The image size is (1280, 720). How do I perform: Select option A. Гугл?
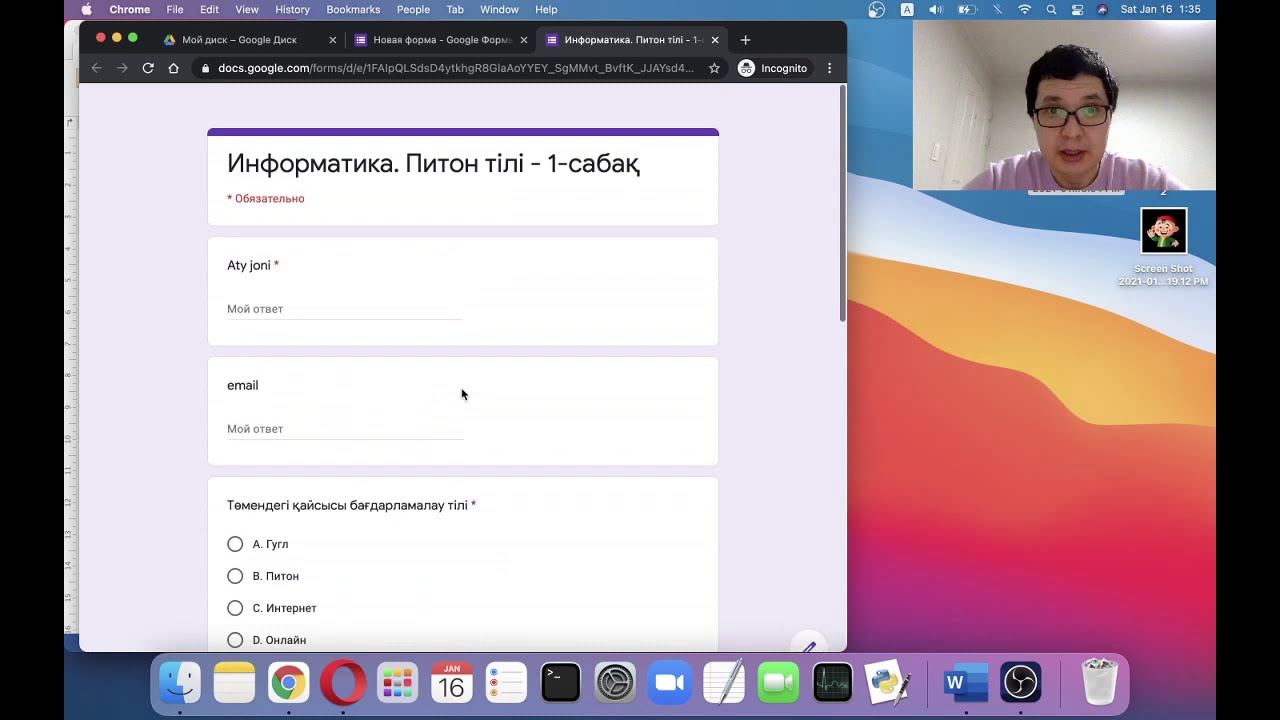(x=235, y=544)
